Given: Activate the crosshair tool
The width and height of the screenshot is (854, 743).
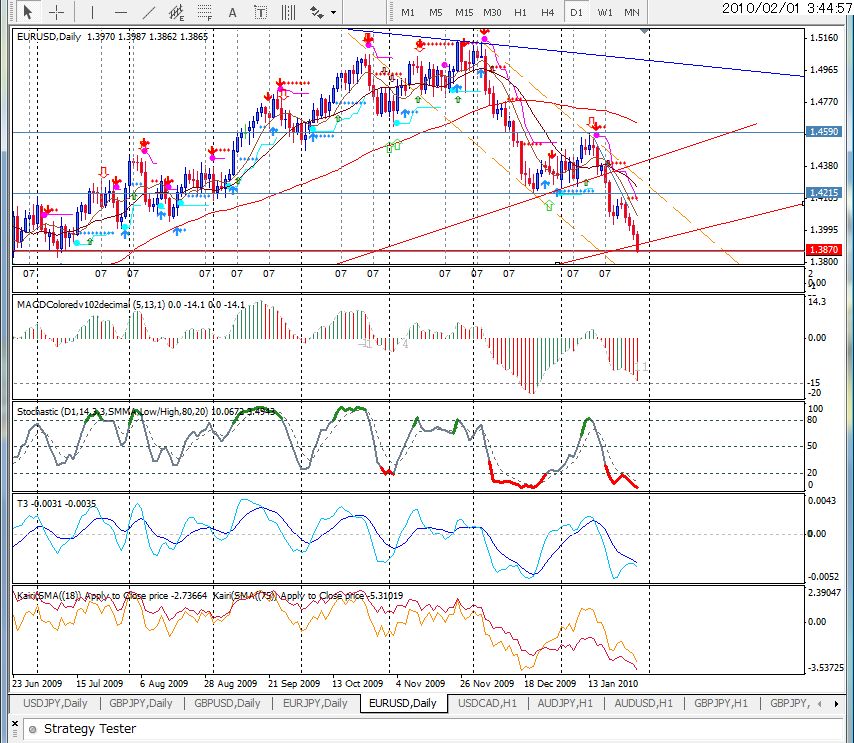Looking at the screenshot, I should [x=57, y=12].
